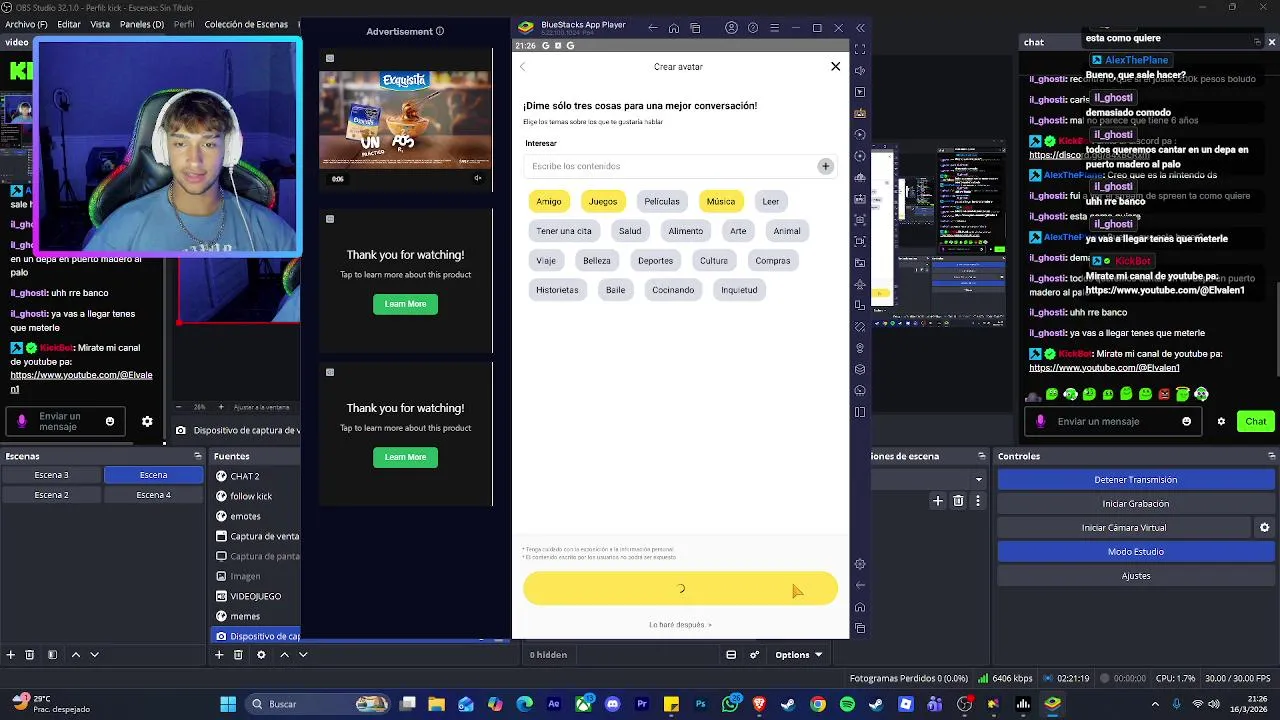Switch to Escena 2 in scenes list
Image resolution: width=1280 pixels, height=720 pixels.
tap(52, 495)
